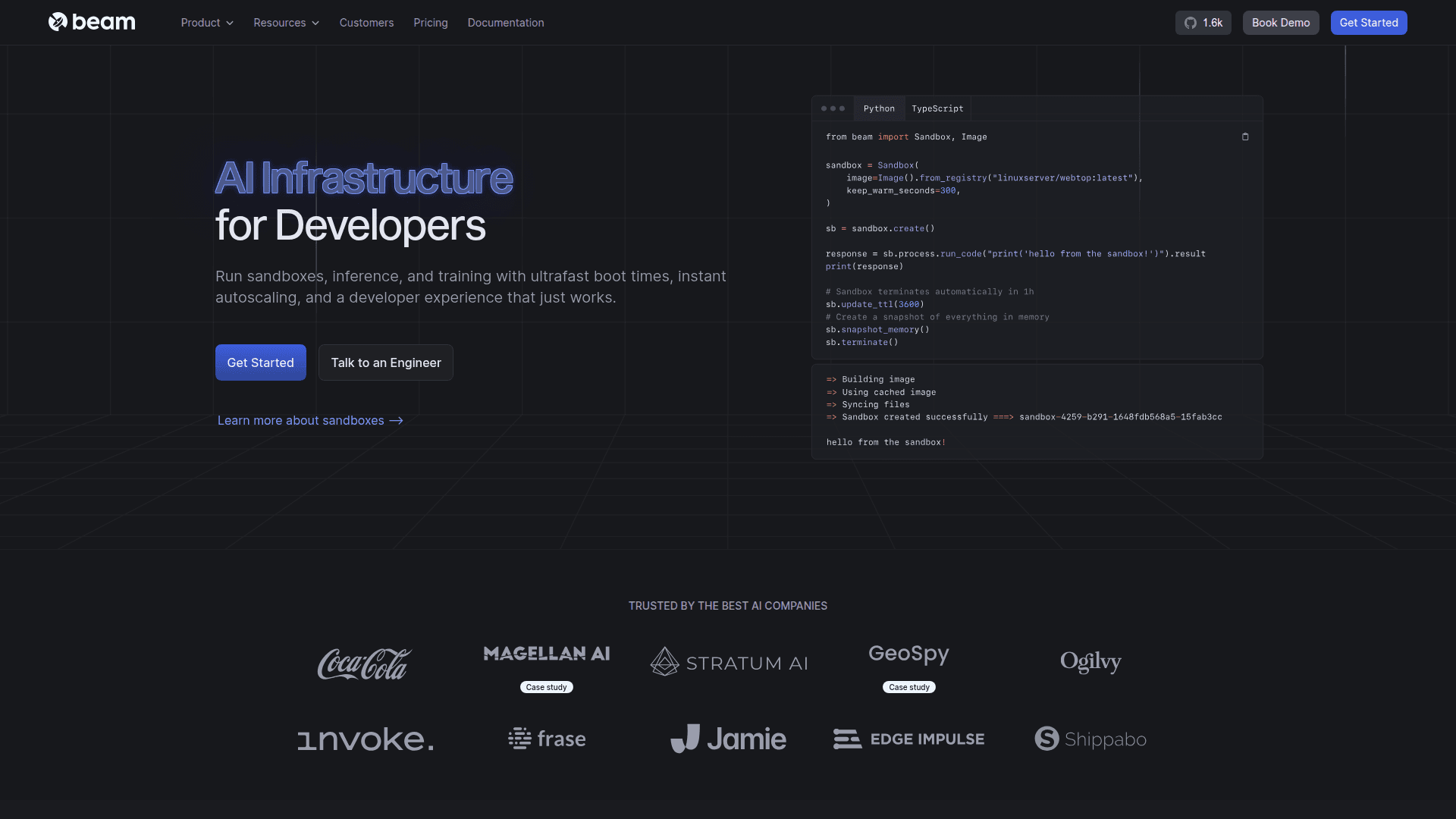
Task: Open the Pricing page
Action: point(431,23)
